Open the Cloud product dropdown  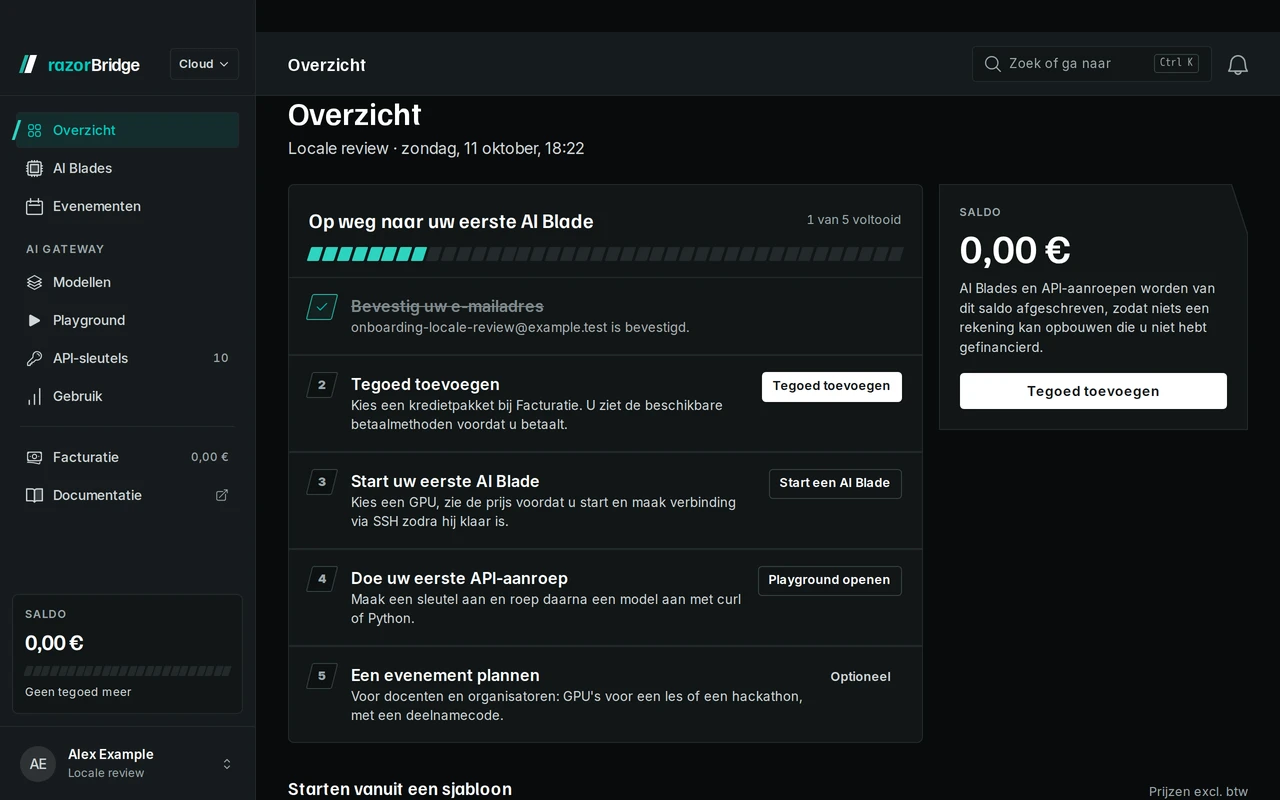pyautogui.click(x=204, y=64)
